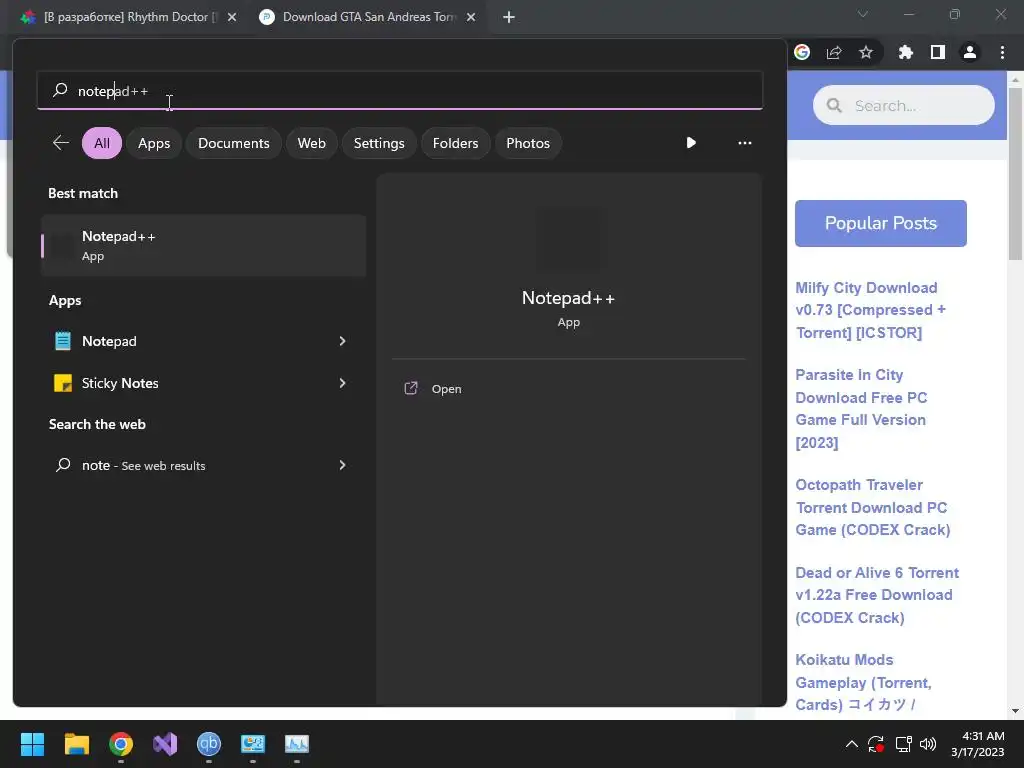Expand Notepad result chevron
This screenshot has height=768, width=1024.
point(342,341)
